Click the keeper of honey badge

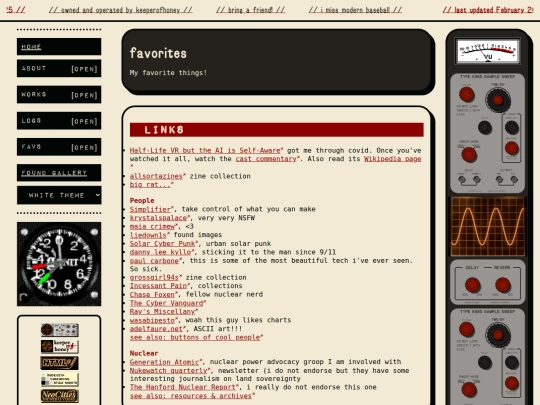pos(60,346)
